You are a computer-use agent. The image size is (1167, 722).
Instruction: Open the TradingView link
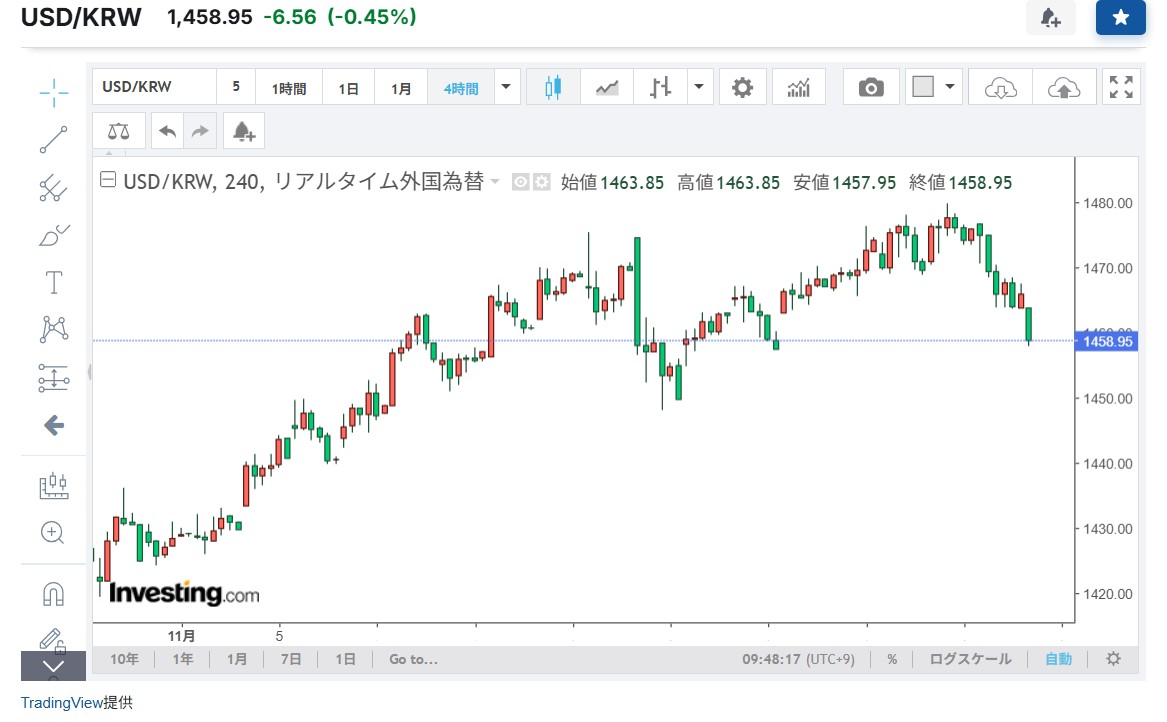61,702
